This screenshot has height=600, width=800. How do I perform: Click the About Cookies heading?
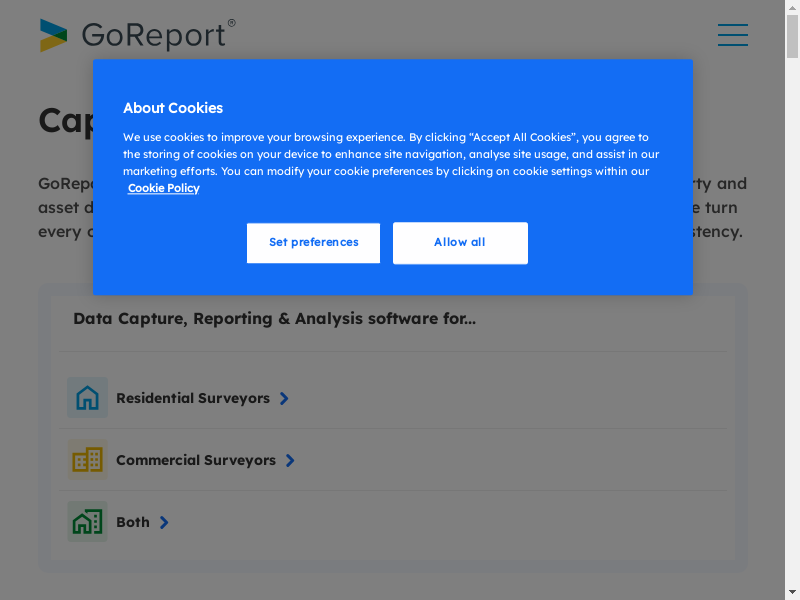click(x=173, y=108)
